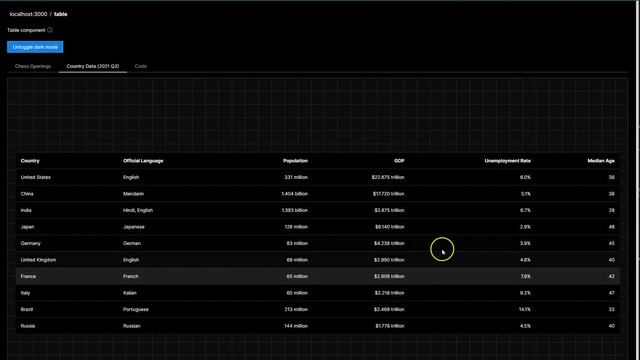Click the Unemployment Rate column header
The image size is (640, 360).
click(x=507, y=161)
